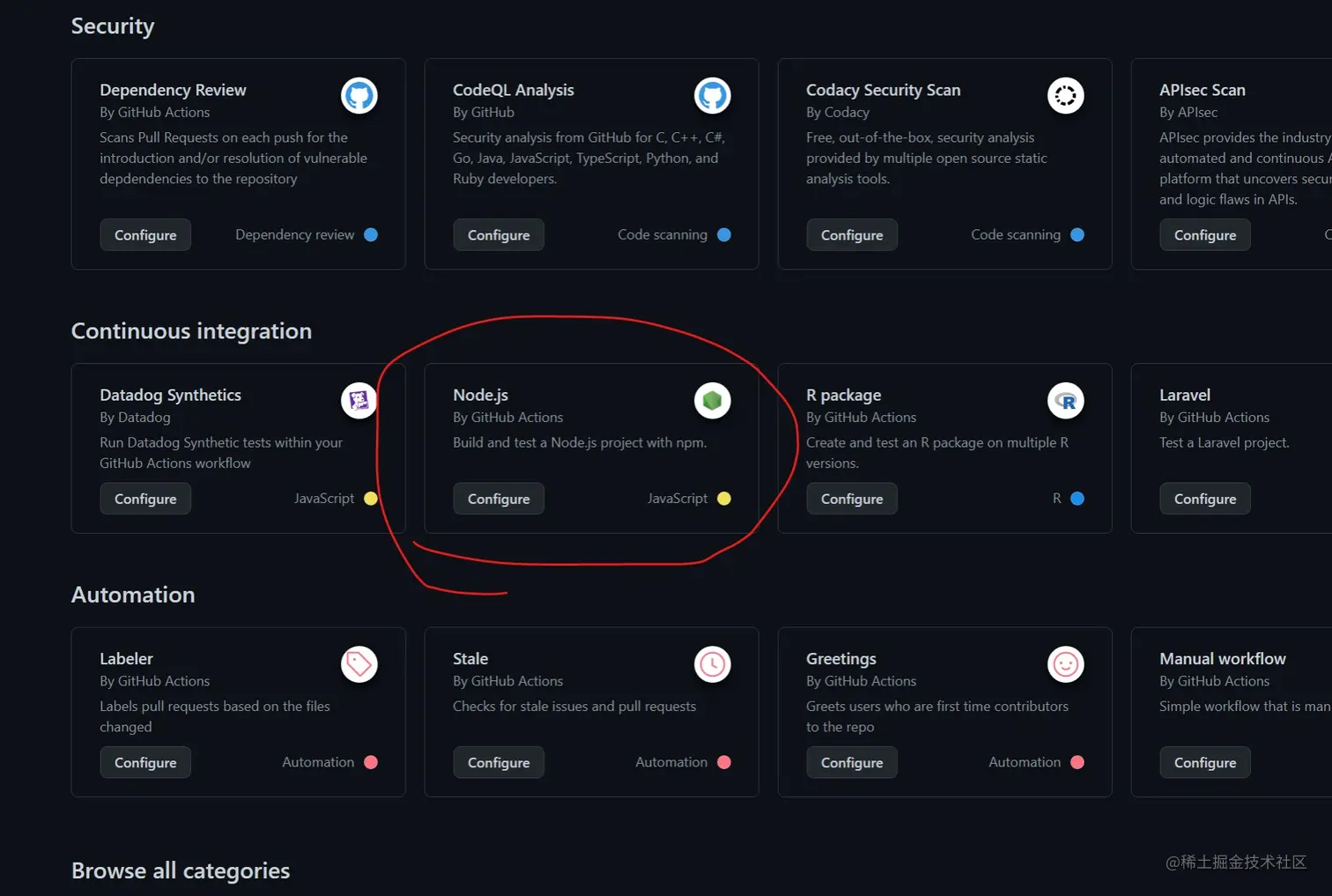Click the 'Code scanning' label on CodeQL card
The height and width of the screenshot is (896, 1332).
[662, 234]
